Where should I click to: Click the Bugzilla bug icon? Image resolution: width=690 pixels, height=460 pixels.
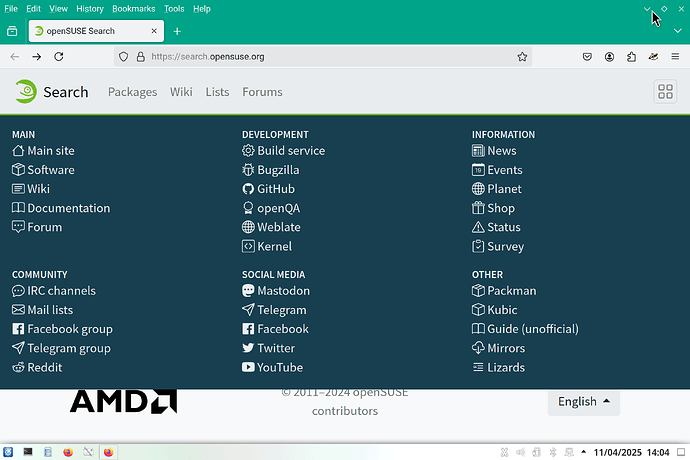coord(248,170)
